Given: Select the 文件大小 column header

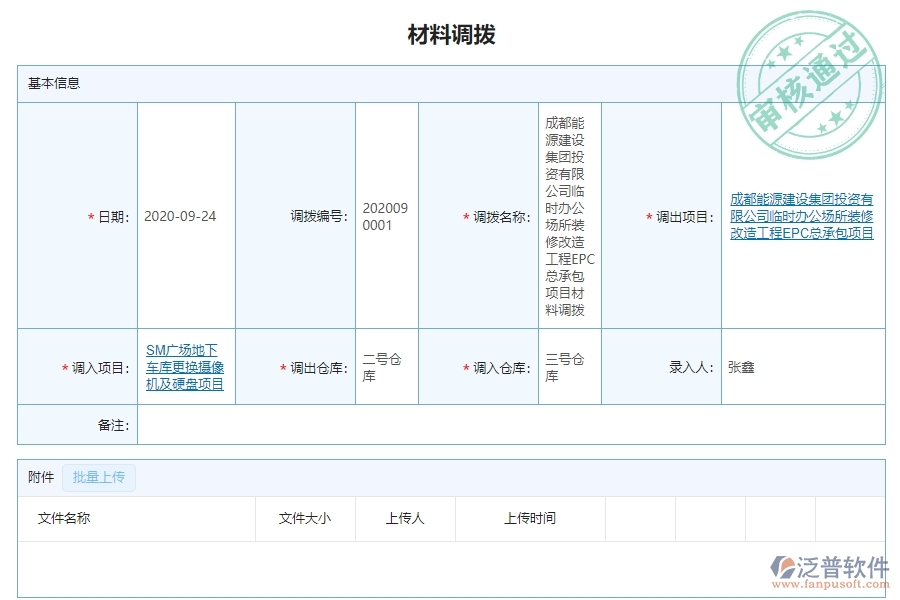Looking at the screenshot, I should [307, 518].
